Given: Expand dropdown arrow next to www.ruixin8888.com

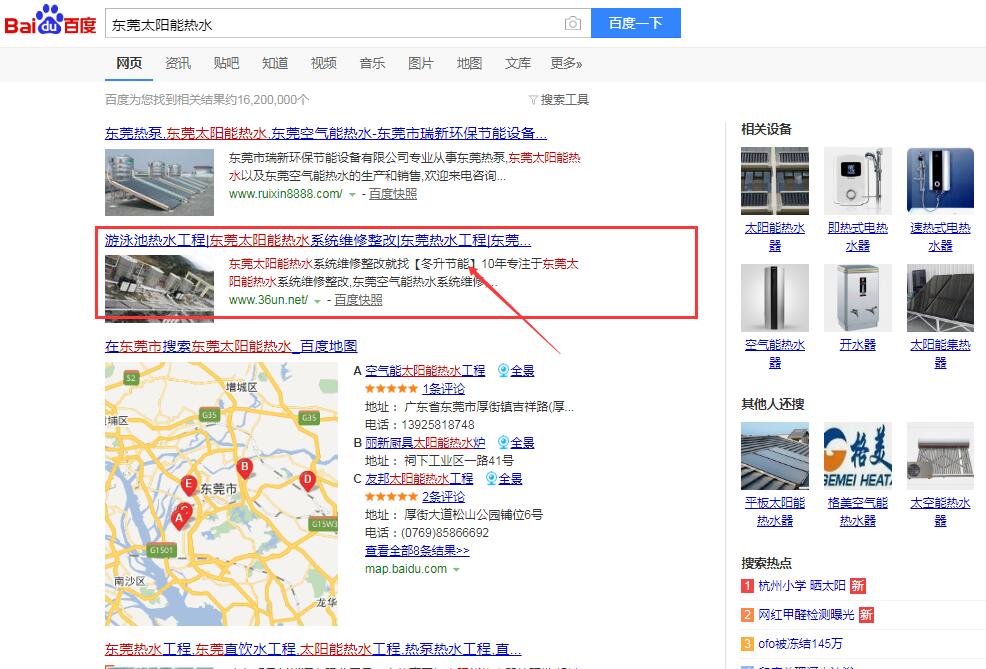Looking at the screenshot, I should tap(352, 194).
